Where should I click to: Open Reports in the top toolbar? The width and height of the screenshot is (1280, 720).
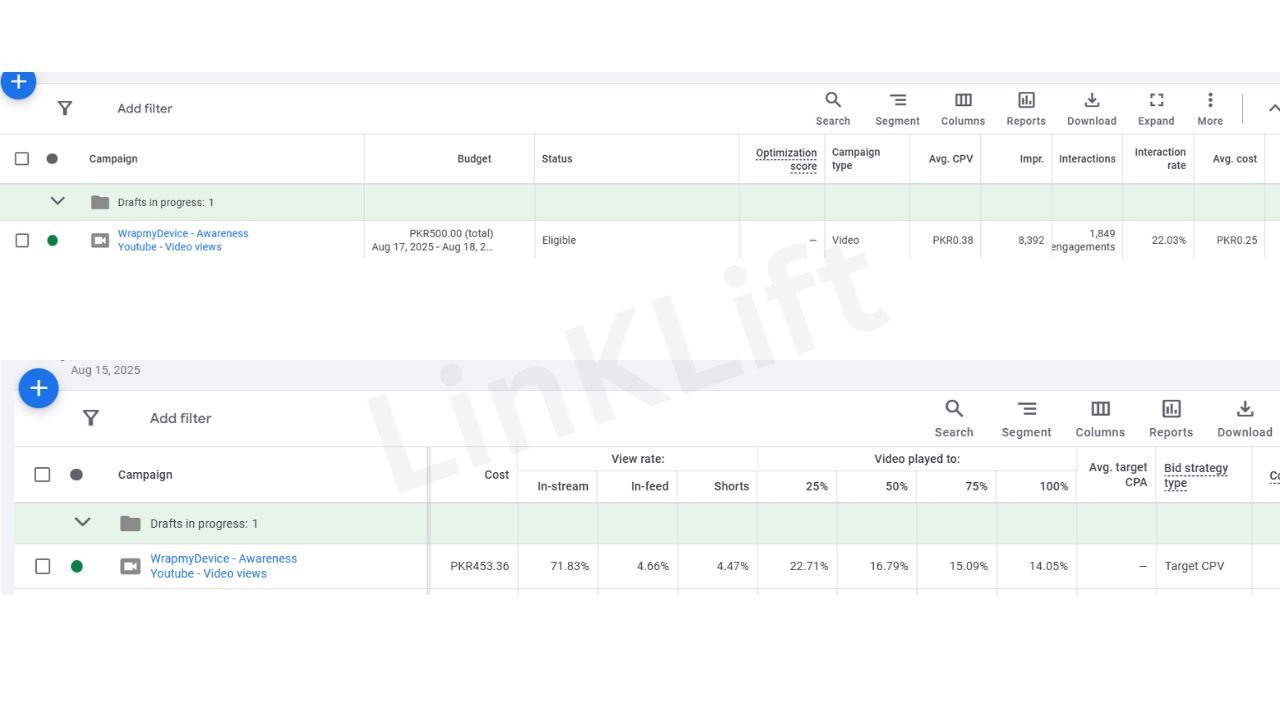(1026, 101)
